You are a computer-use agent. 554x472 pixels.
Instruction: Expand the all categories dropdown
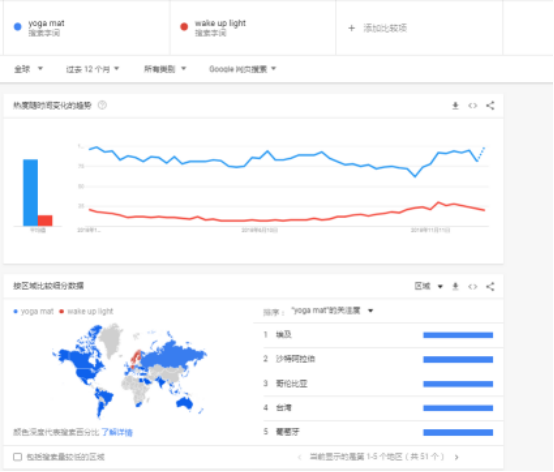(x=165, y=69)
